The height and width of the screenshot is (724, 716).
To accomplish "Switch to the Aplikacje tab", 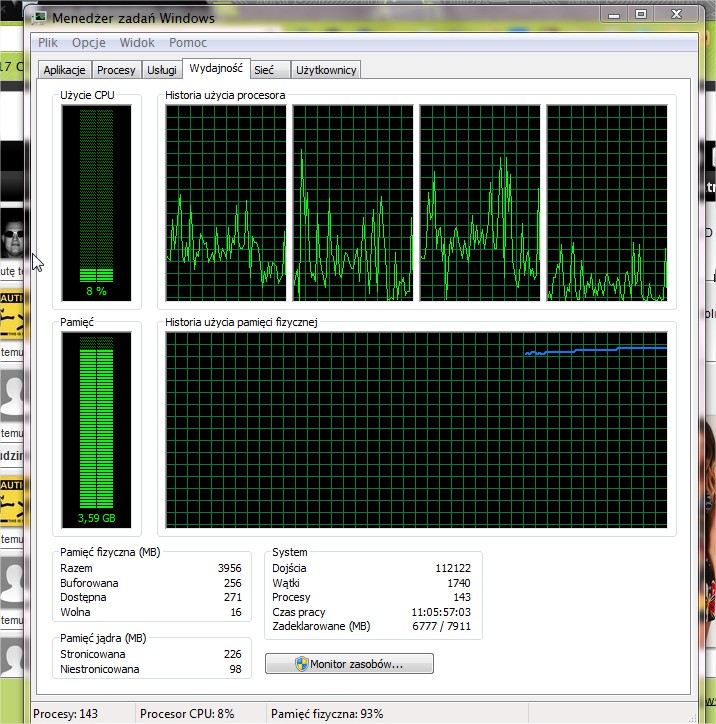I will coord(64,70).
